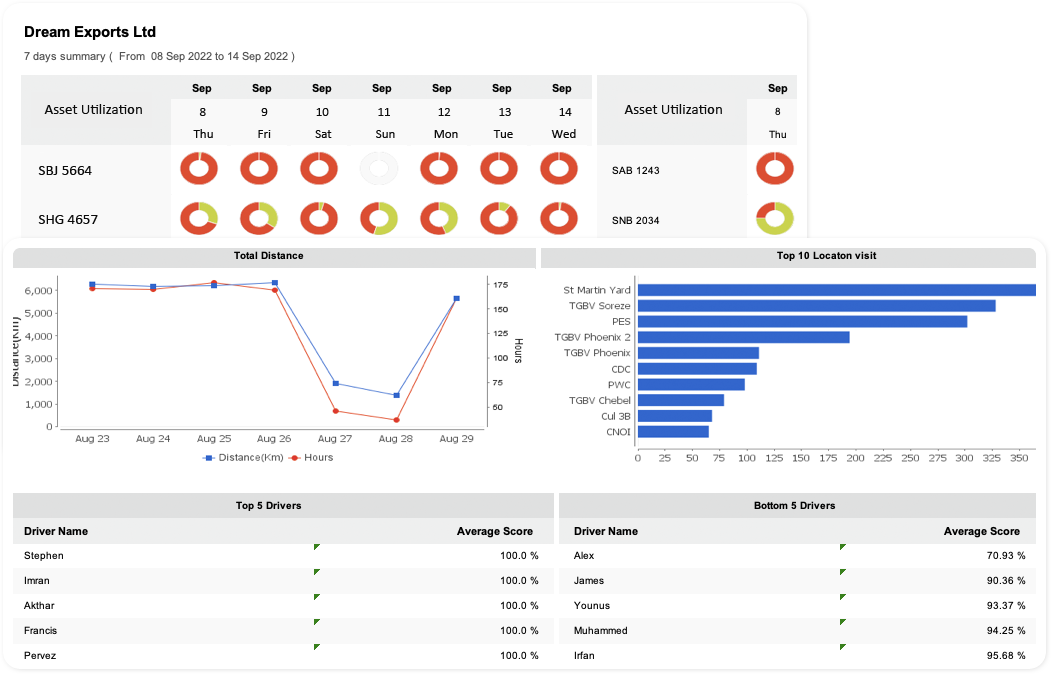
Task: Click SBJ 5664 donut chart for Sep 9
Action: (x=259, y=168)
